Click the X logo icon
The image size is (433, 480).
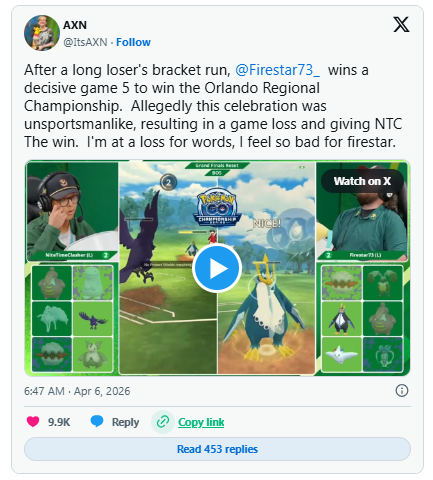(401, 24)
